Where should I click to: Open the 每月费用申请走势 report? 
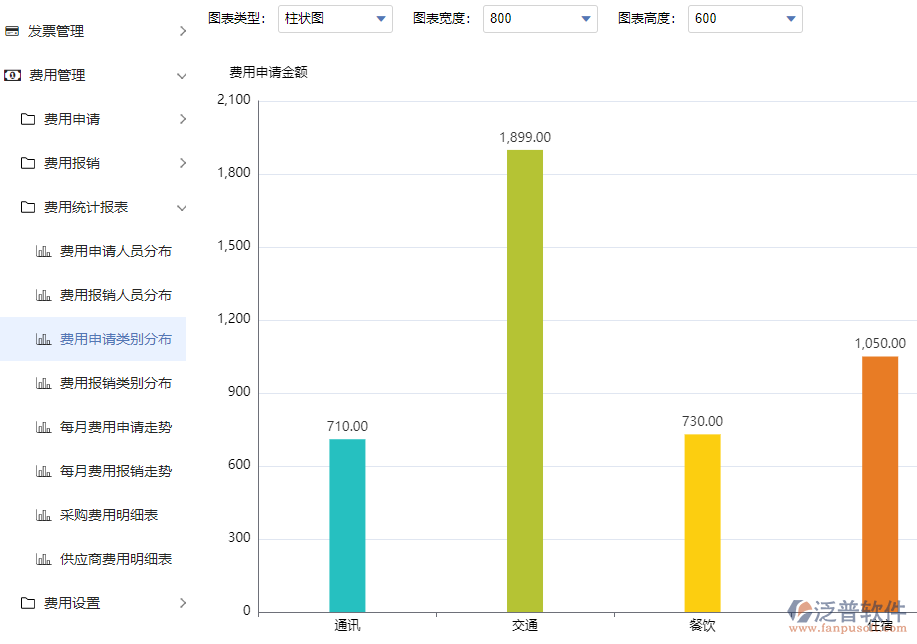113,427
